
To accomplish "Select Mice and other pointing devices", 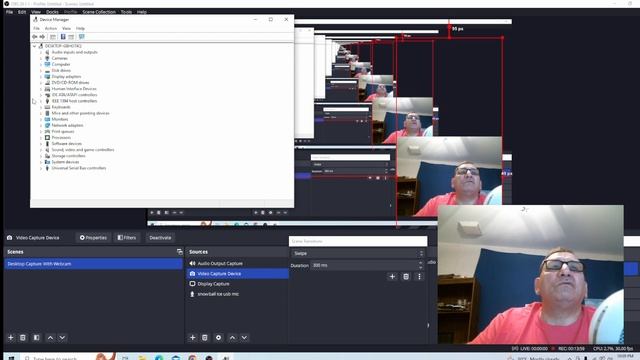I will tap(80, 113).
